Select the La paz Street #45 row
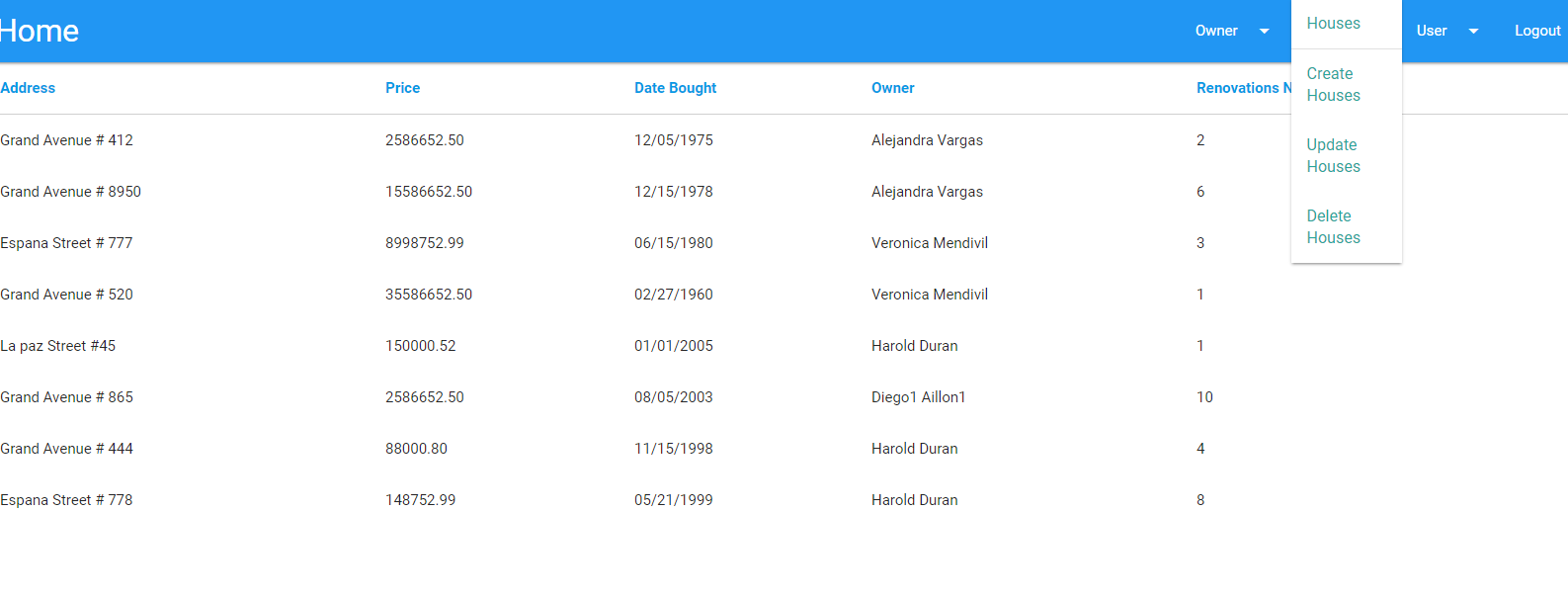The height and width of the screenshot is (596, 1568). coord(784,346)
